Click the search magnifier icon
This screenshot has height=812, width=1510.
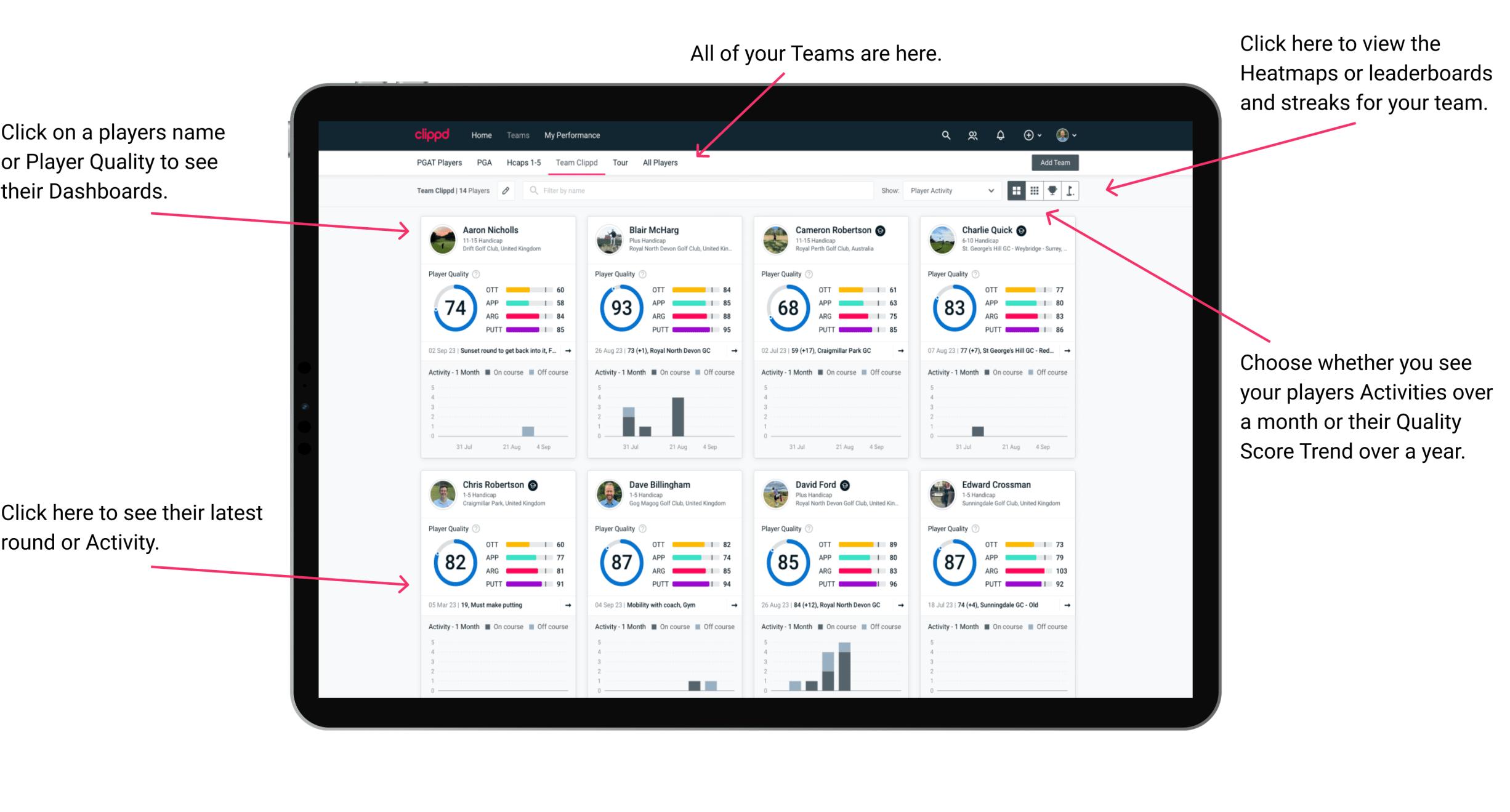(945, 134)
